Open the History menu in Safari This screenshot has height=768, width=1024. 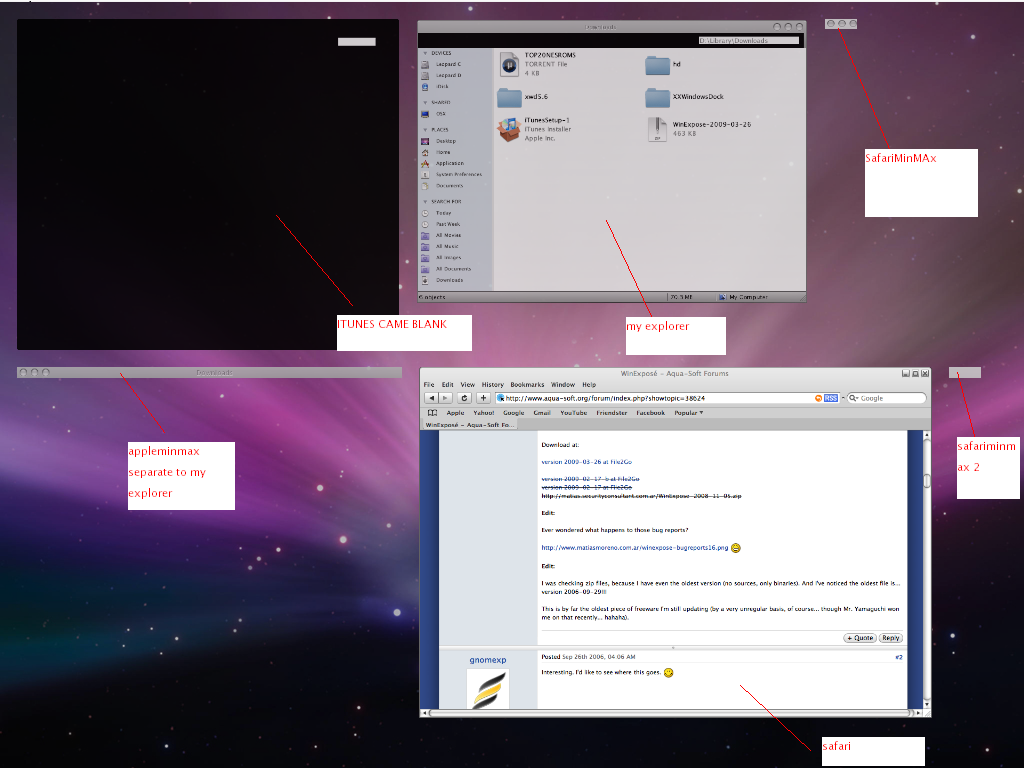tap(493, 385)
